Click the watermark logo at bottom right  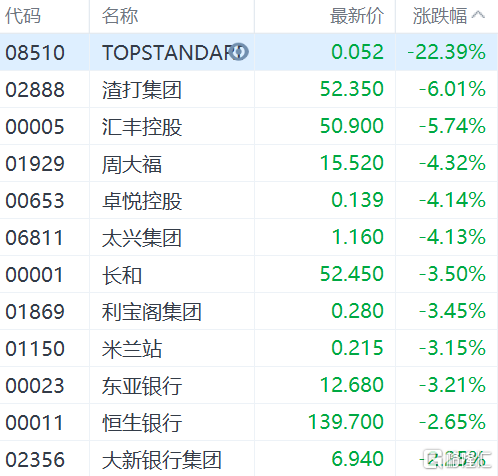[456, 459]
